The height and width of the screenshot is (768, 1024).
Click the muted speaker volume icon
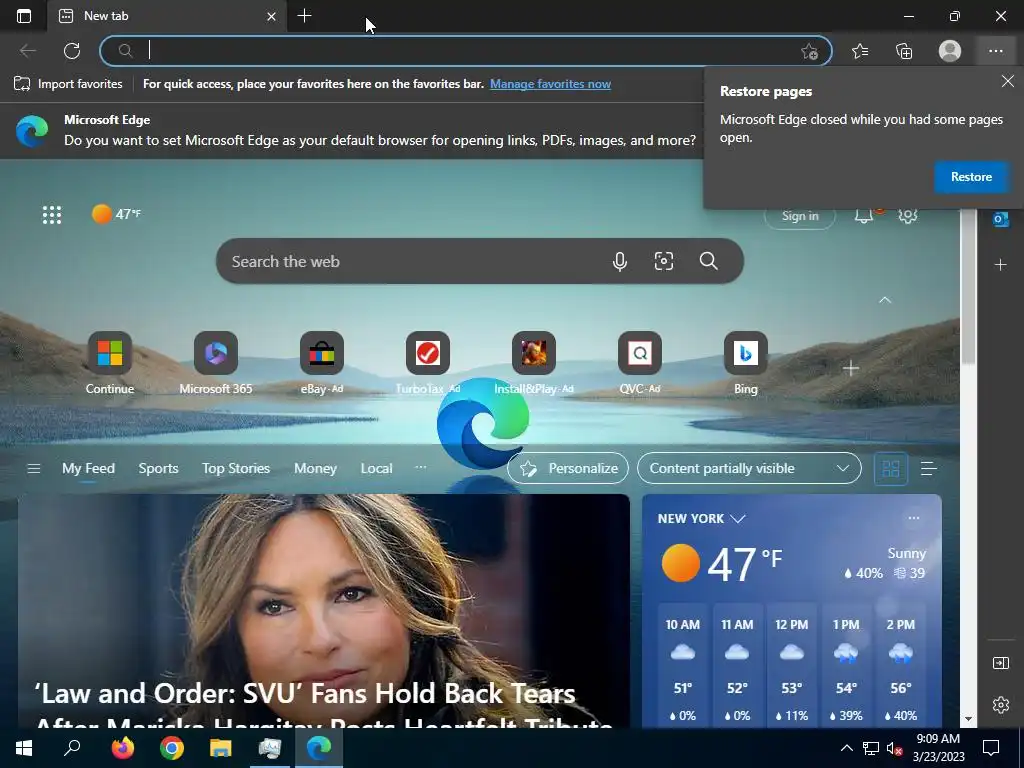coord(895,748)
